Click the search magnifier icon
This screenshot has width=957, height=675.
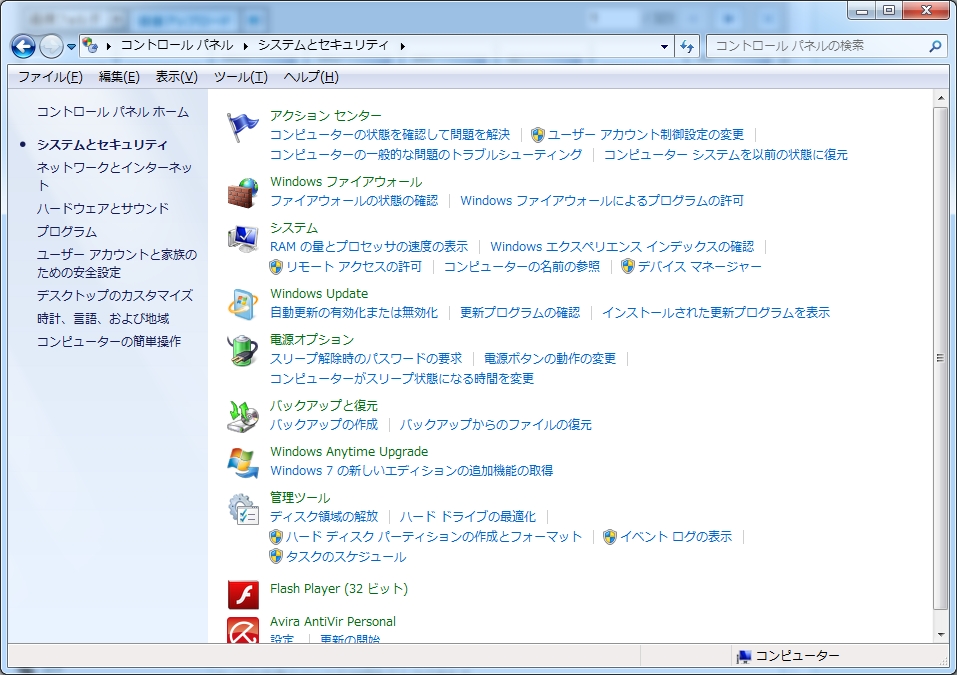[934, 46]
